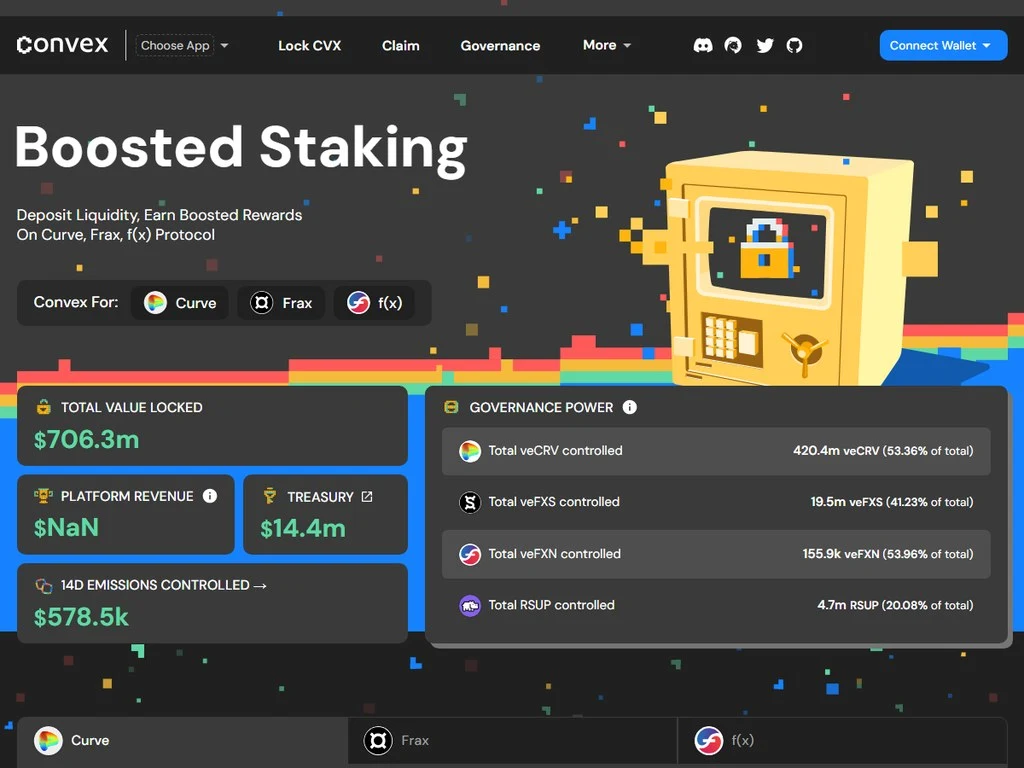Image resolution: width=1024 pixels, height=768 pixels.
Task: Click the Governance Power header icon
Action: tap(451, 407)
